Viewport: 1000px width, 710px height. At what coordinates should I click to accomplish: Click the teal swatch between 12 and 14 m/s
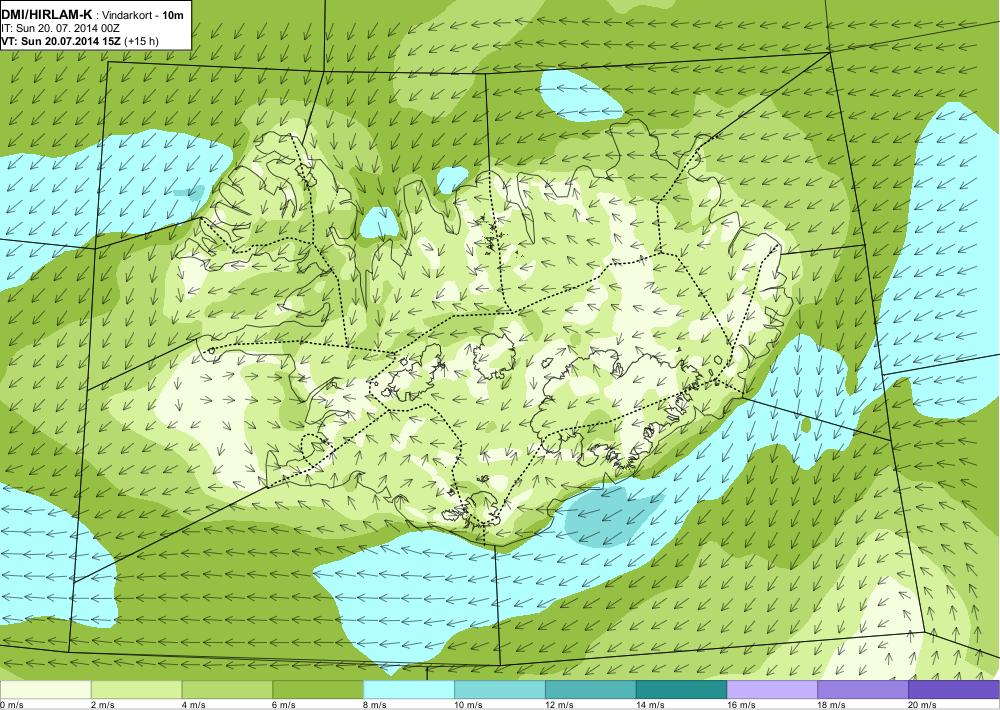591,690
